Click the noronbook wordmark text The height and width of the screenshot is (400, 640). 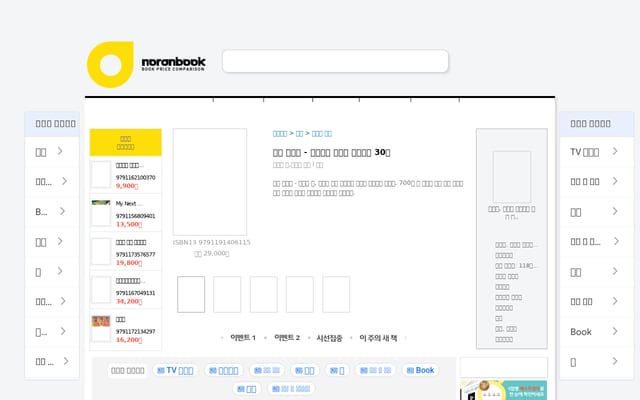point(173,62)
